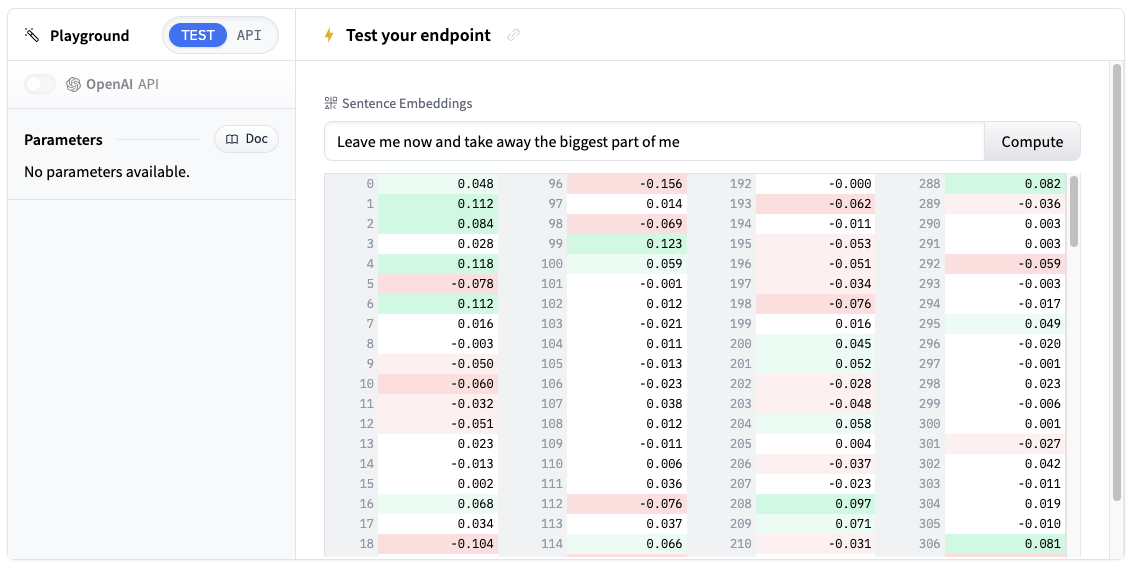Open the Doc parameters documentation
The image size is (1140, 572).
pos(246,139)
